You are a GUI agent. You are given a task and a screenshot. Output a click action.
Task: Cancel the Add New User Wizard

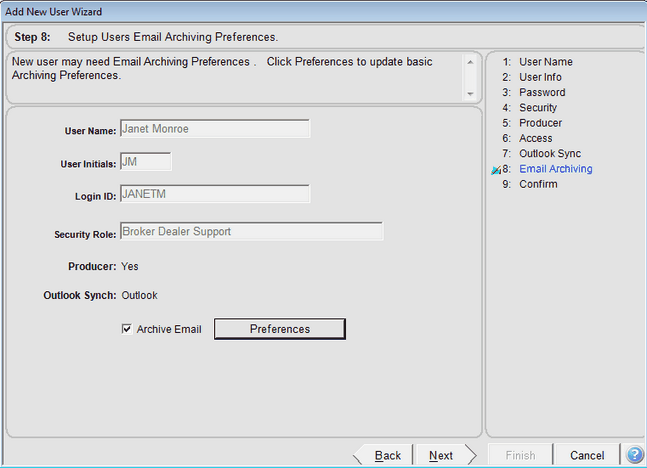(x=587, y=455)
